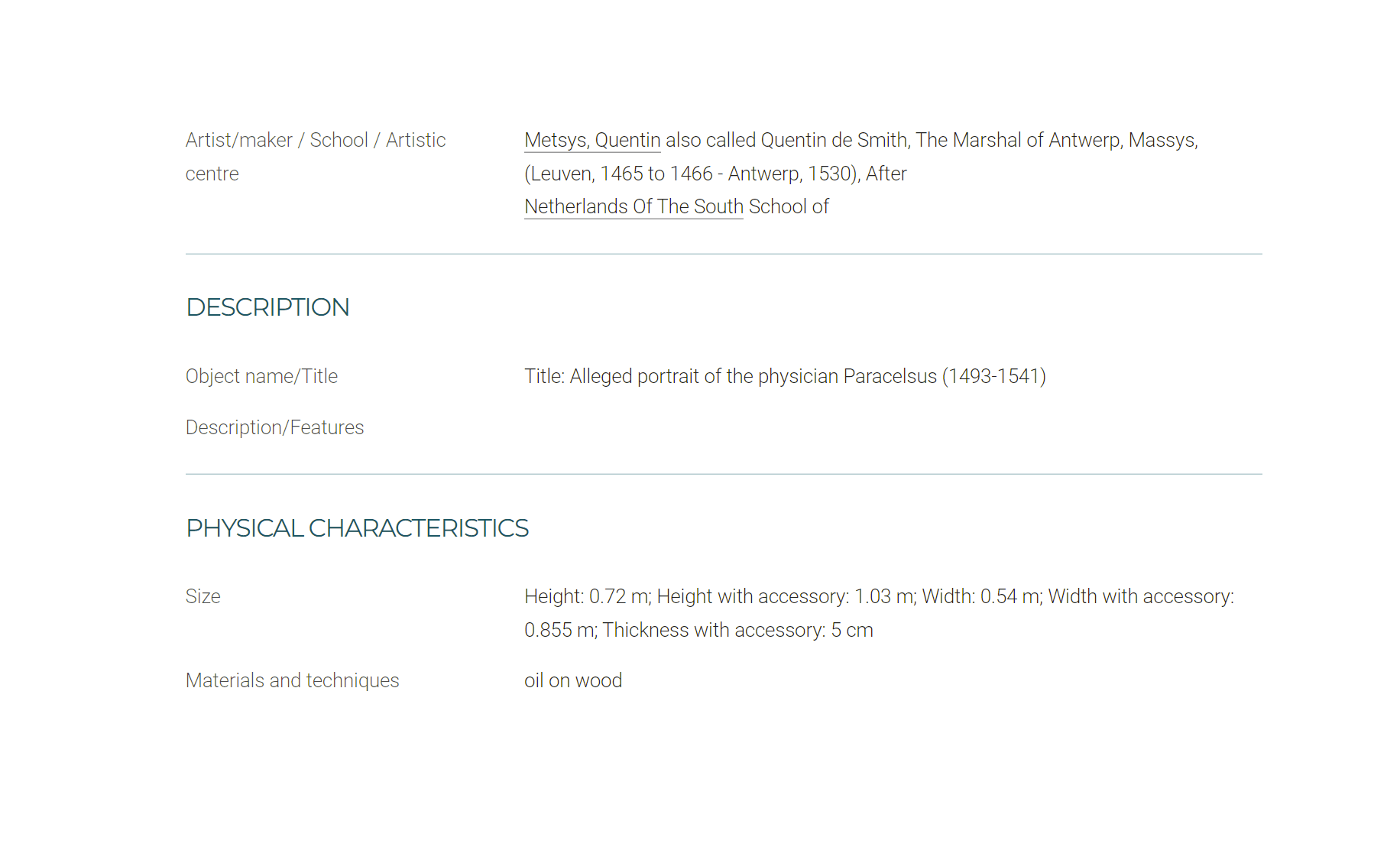Viewport: 1400px width, 847px height.
Task: Click the 'School of' text after Netherlands link
Action: click(x=789, y=207)
